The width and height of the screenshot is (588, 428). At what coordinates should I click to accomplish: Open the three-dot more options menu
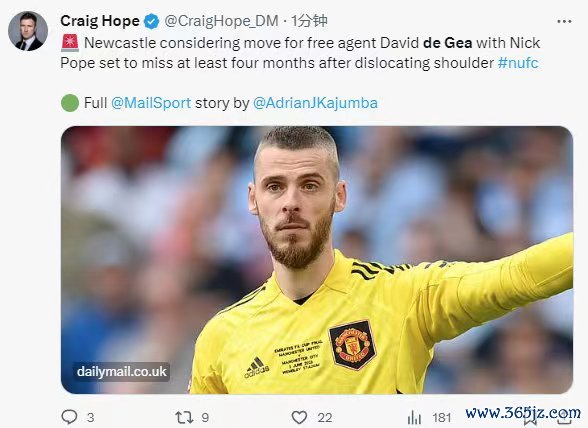564,21
